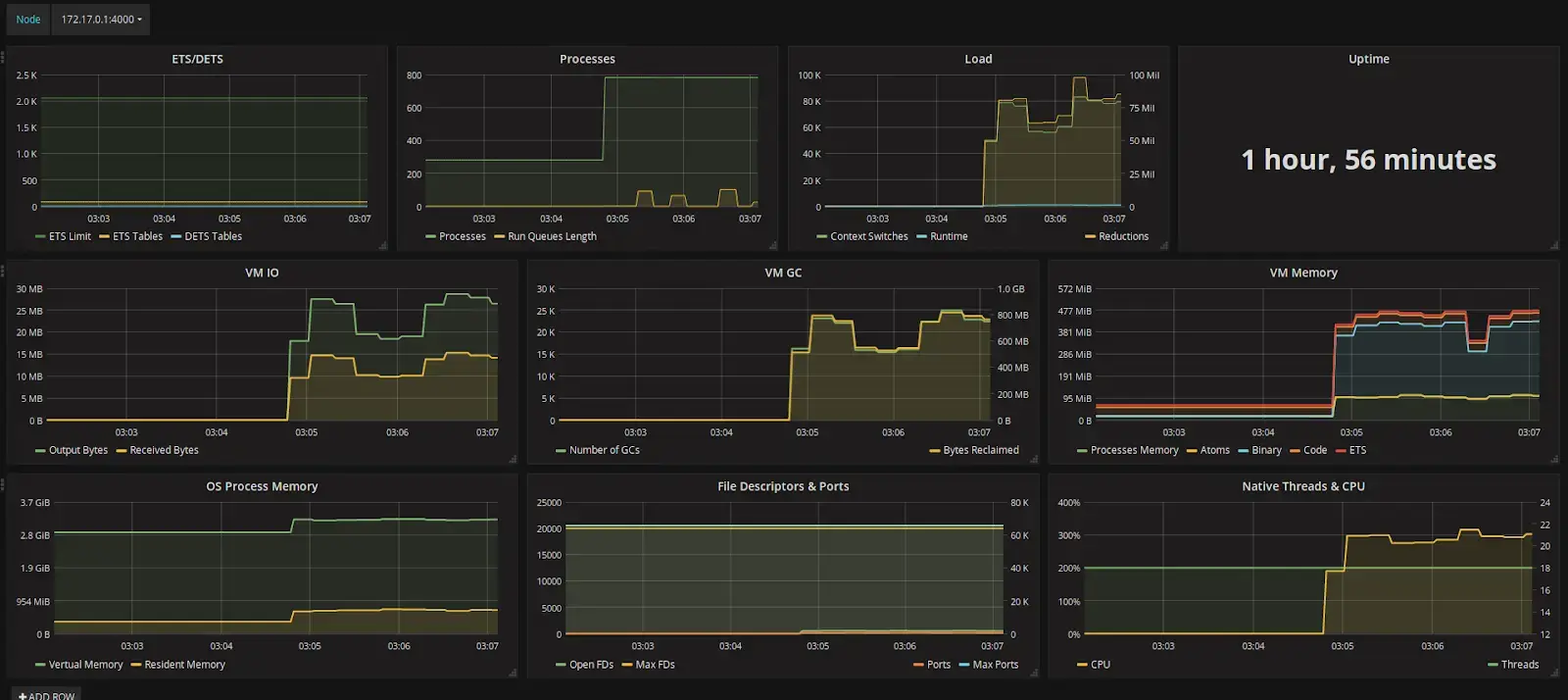
Task: Click the Context Switches legend color swatch
Action: point(821,236)
